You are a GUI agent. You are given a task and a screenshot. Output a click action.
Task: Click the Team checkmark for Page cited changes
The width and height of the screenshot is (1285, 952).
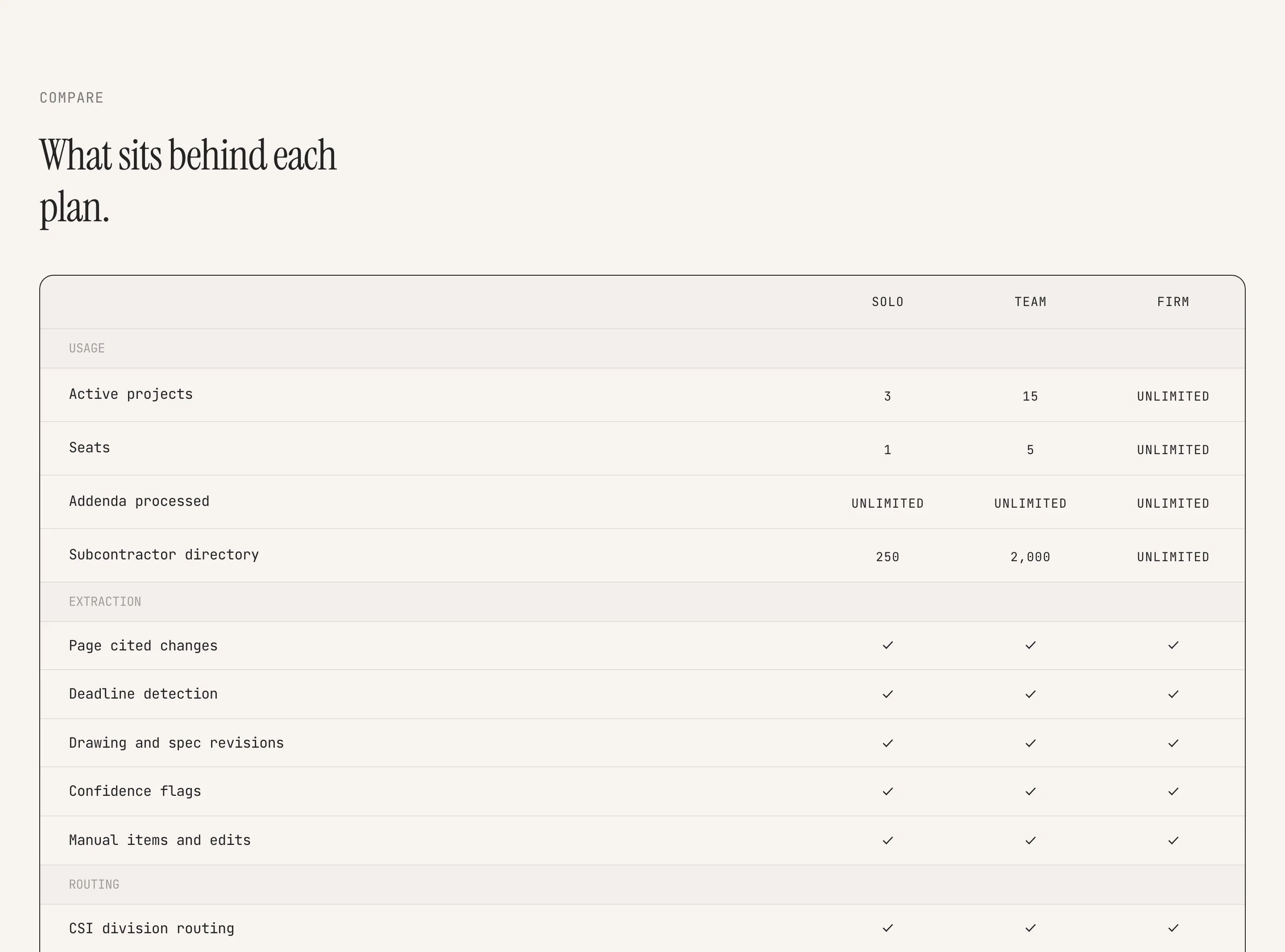(1030, 645)
